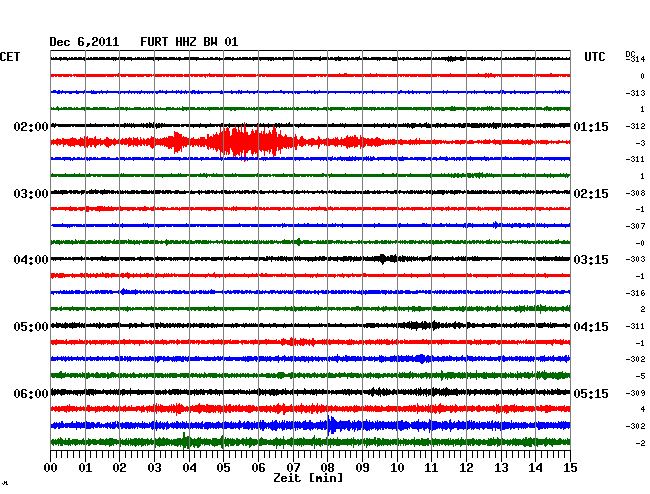Click the UTC time label '03:15'
The height and width of the screenshot is (494, 650).
coord(591,260)
